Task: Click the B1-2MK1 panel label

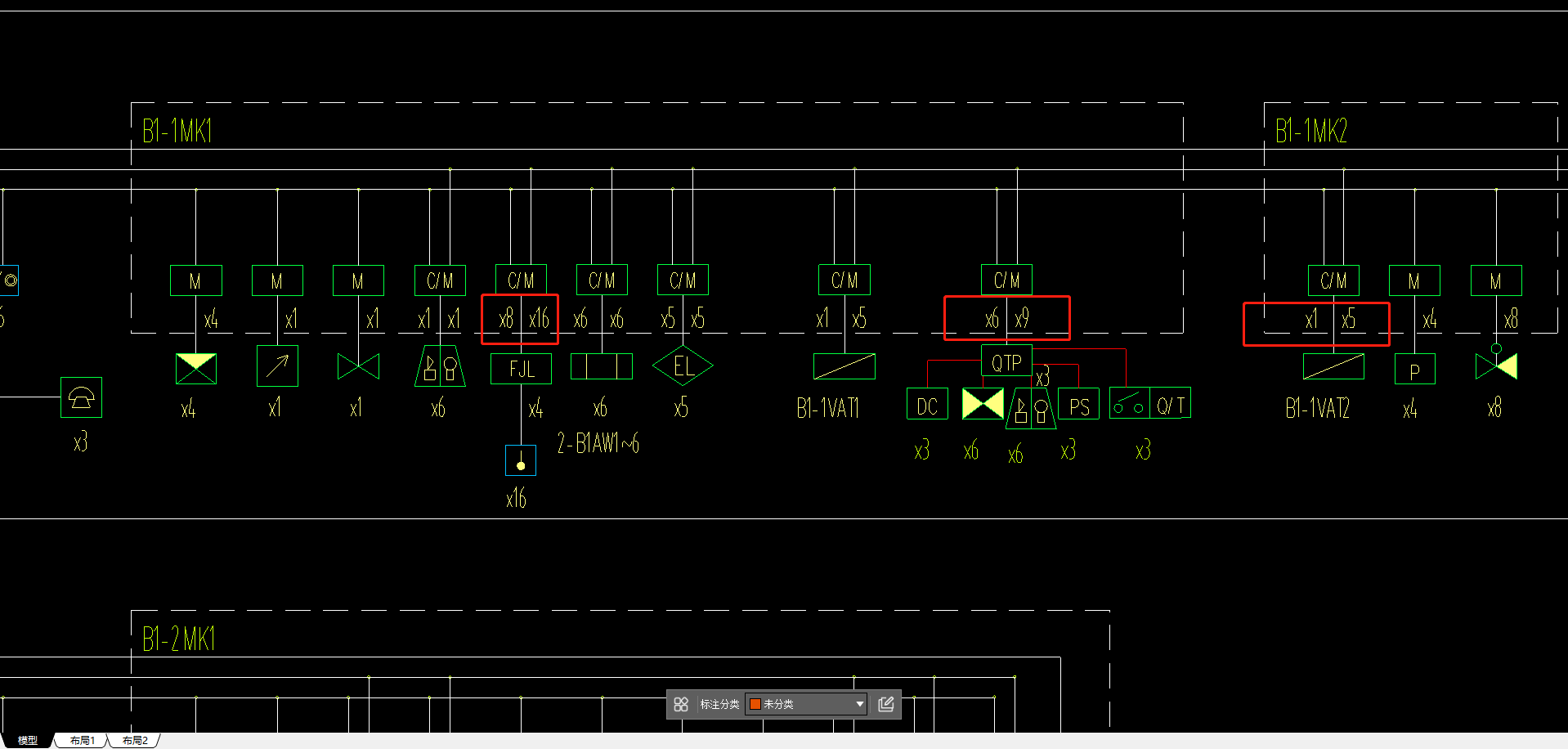Action: [x=179, y=639]
